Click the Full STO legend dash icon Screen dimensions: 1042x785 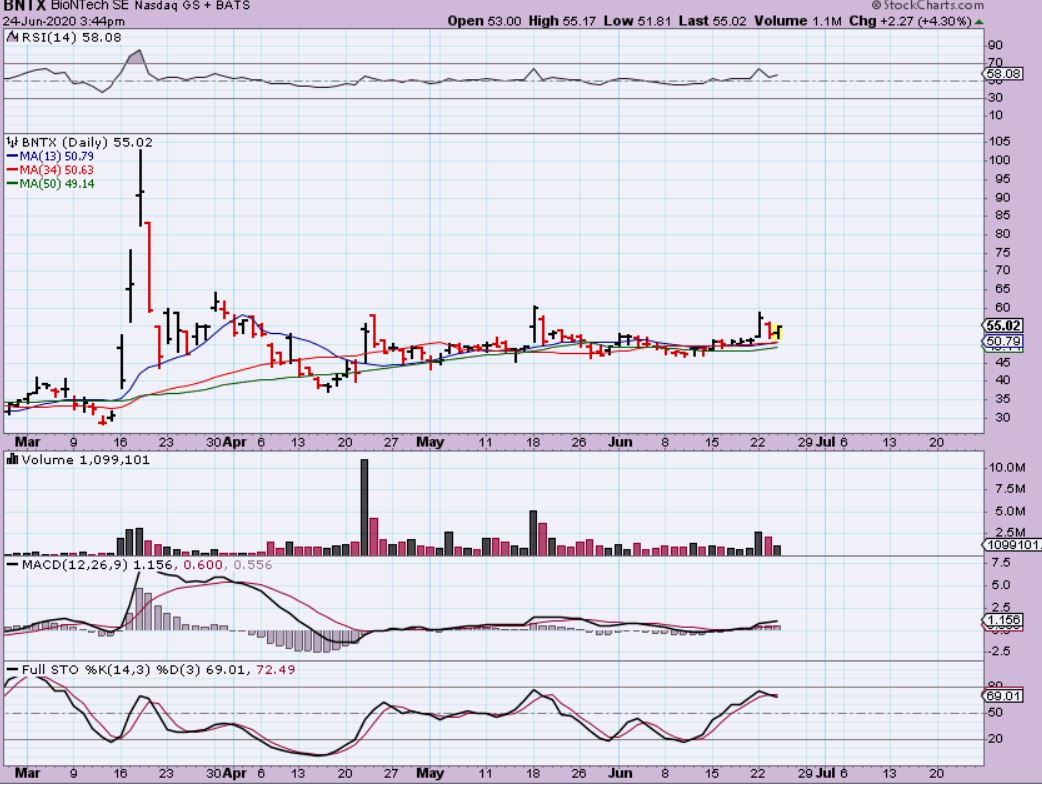click(11, 668)
